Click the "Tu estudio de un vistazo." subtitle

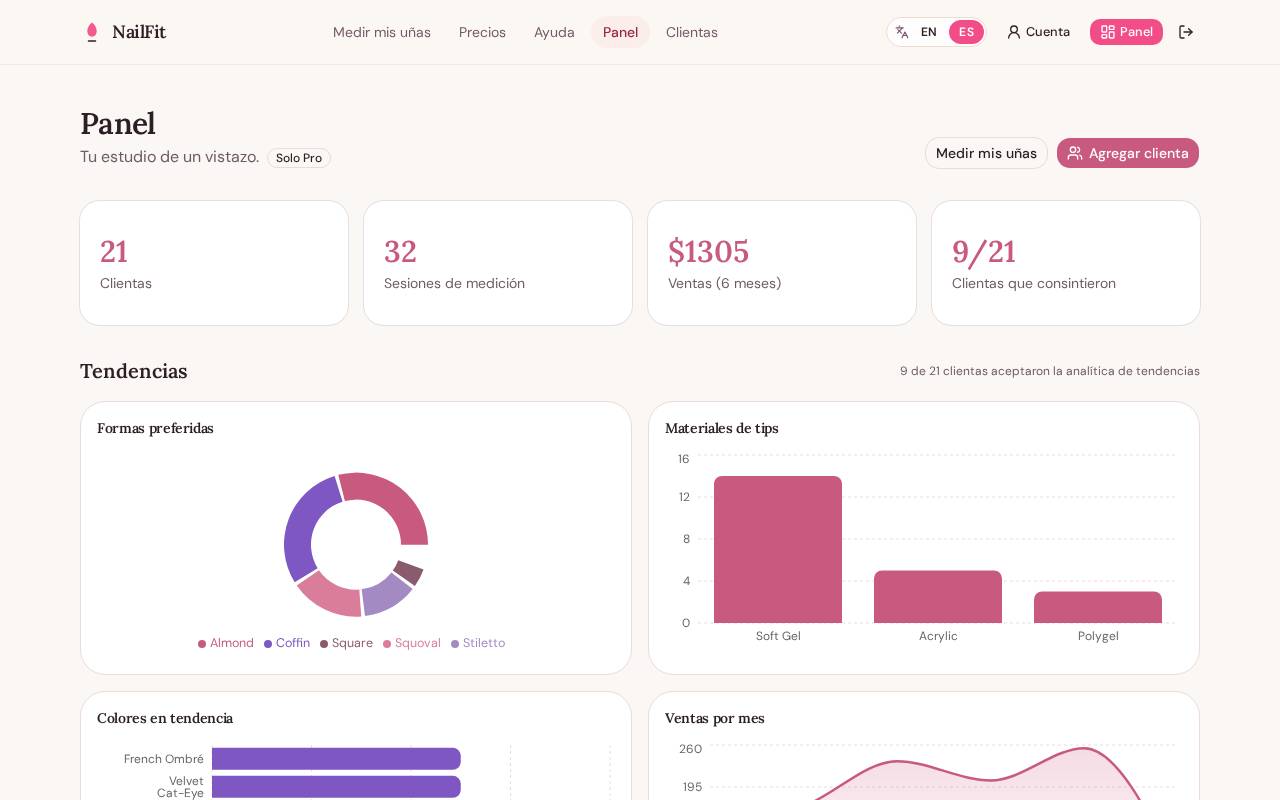click(170, 157)
